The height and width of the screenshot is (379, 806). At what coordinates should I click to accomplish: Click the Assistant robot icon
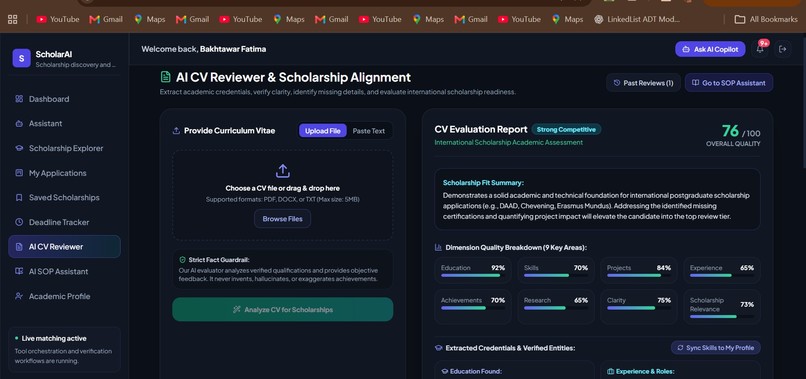pyautogui.click(x=19, y=123)
